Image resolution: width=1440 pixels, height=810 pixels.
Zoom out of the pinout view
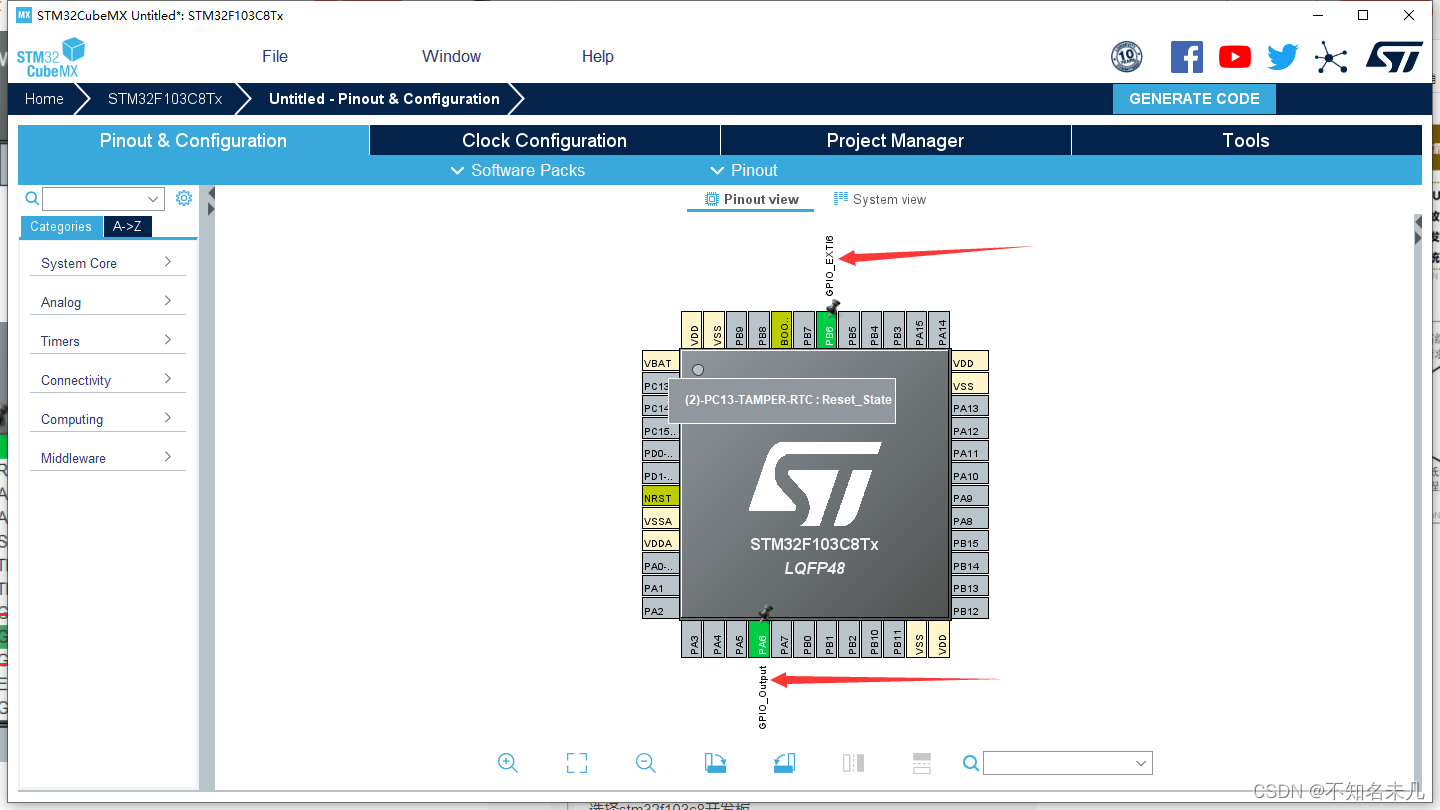coord(645,763)
